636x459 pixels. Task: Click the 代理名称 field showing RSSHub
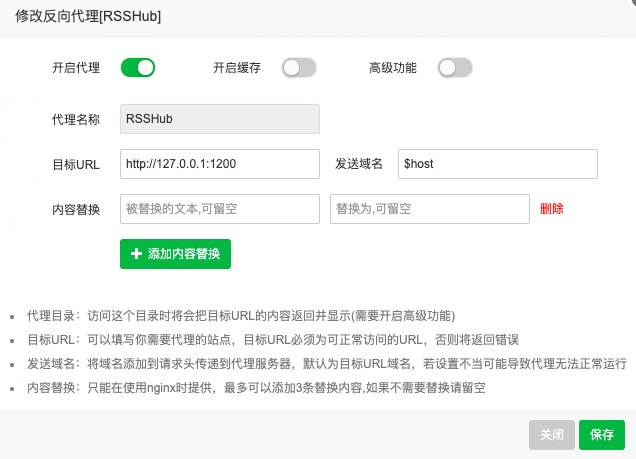pyautogui.click(x=219, y=119)
